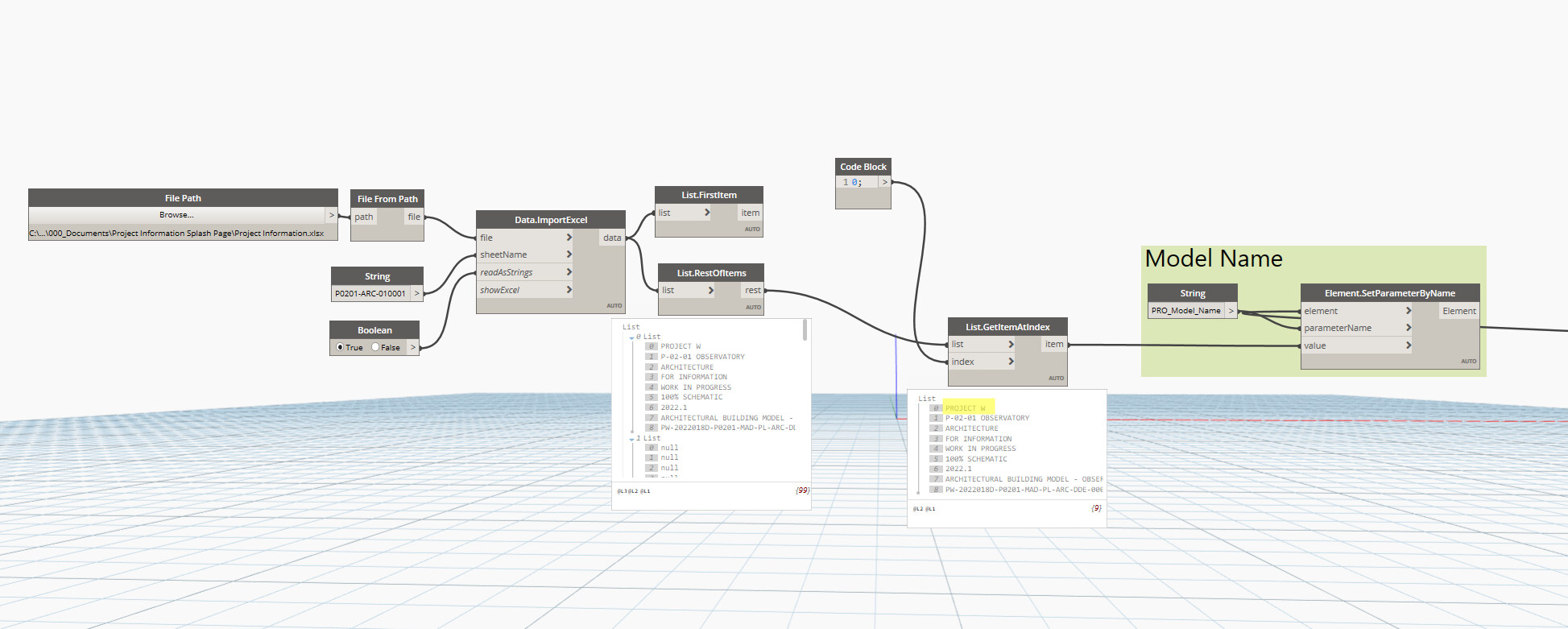Open the parameterName port chevron

[1409, 328]
